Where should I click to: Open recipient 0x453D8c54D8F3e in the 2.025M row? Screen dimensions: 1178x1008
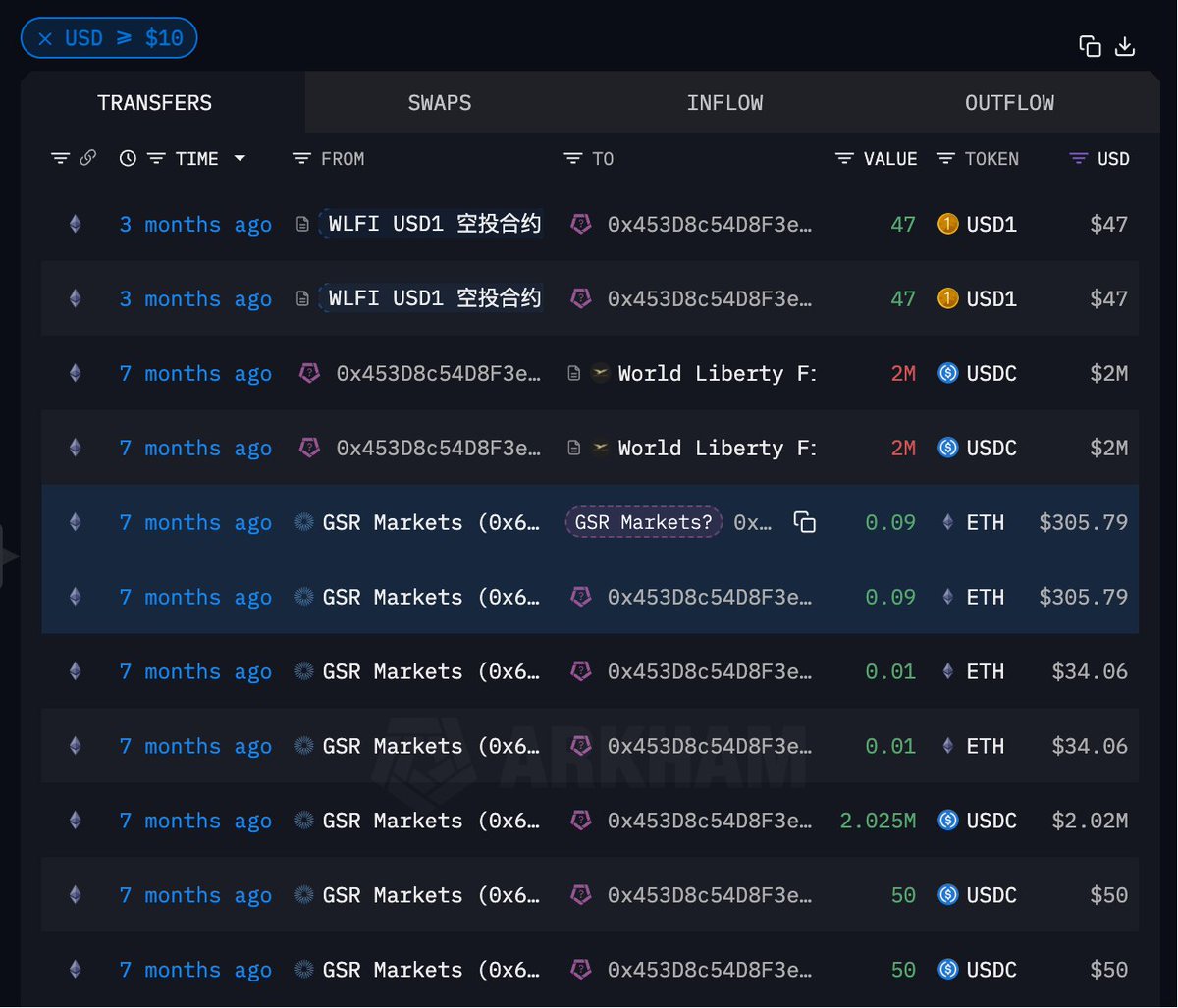[x=710, y=821]
